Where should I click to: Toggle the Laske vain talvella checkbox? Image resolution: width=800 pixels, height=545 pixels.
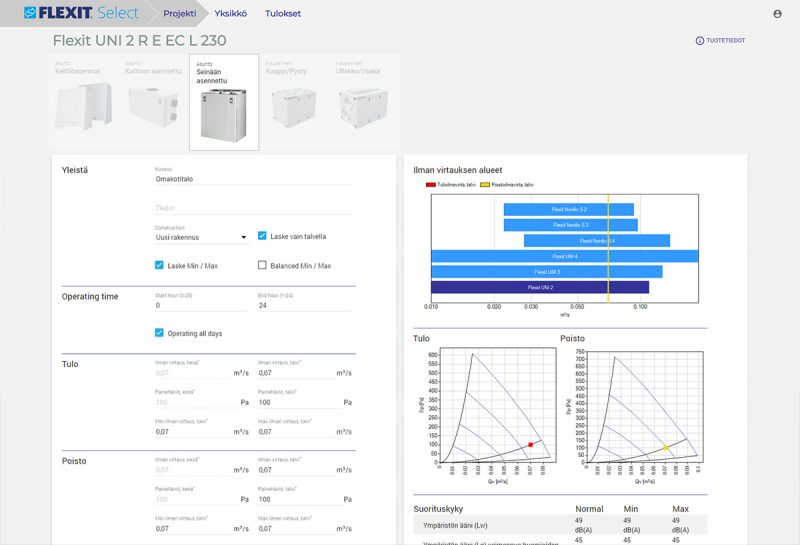[262, 236]
